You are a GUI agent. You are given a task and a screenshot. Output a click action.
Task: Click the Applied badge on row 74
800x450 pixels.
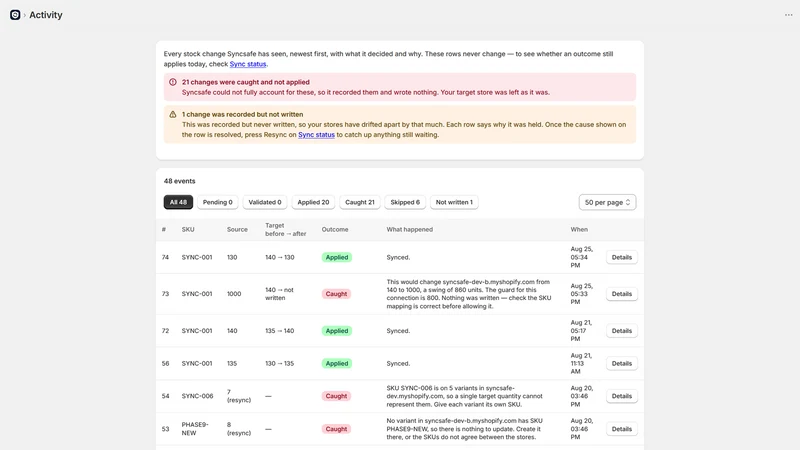[337, 257]
